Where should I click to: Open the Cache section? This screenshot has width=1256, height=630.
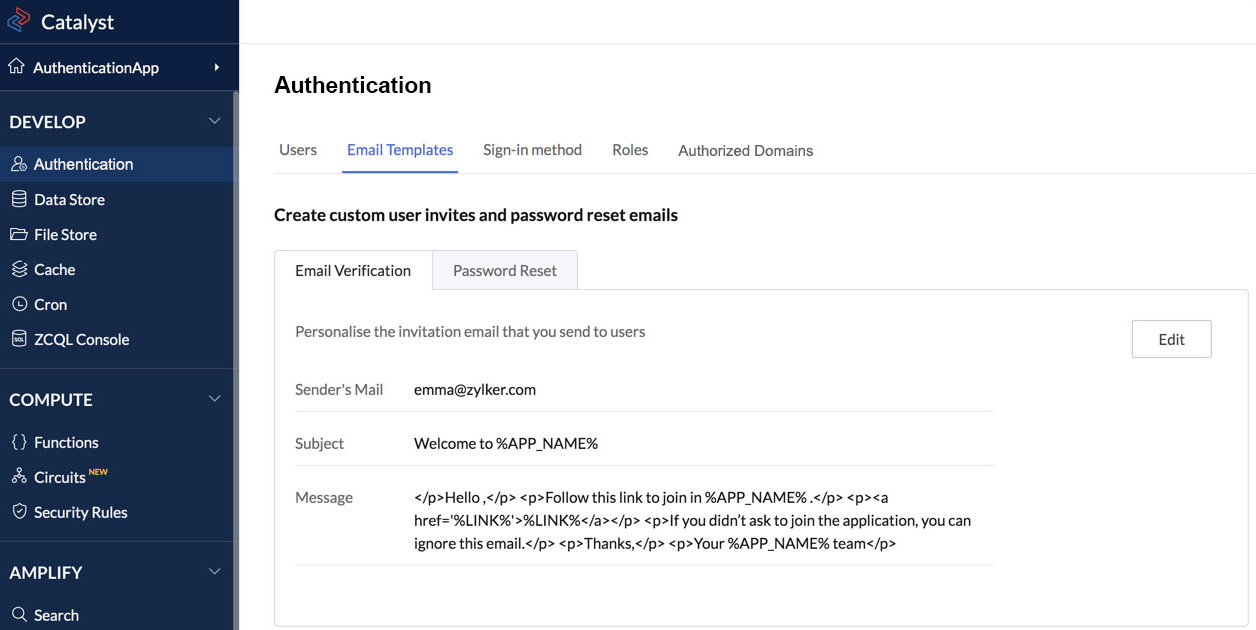point(18,269)
